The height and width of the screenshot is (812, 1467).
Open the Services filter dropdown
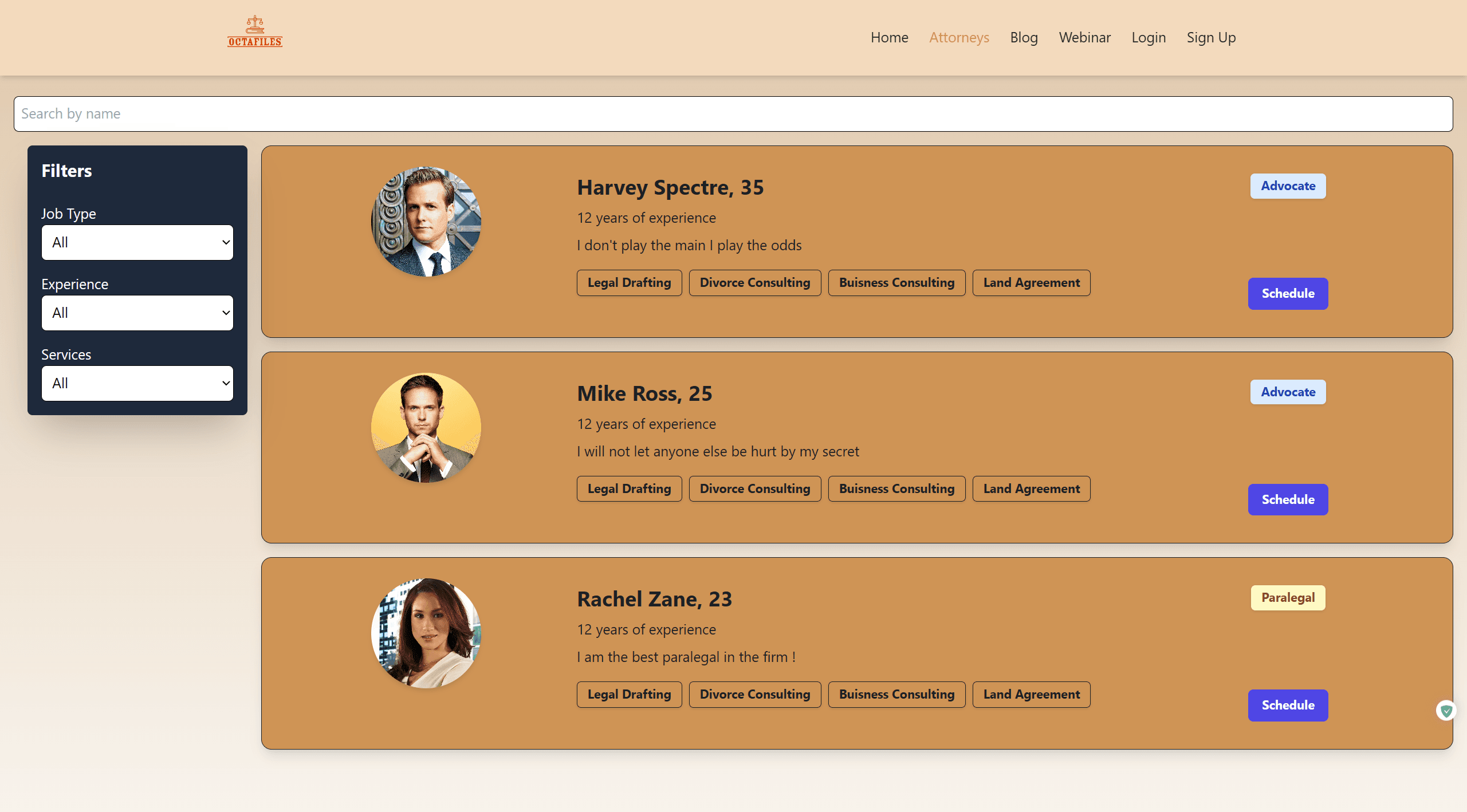tap(137, 383)
